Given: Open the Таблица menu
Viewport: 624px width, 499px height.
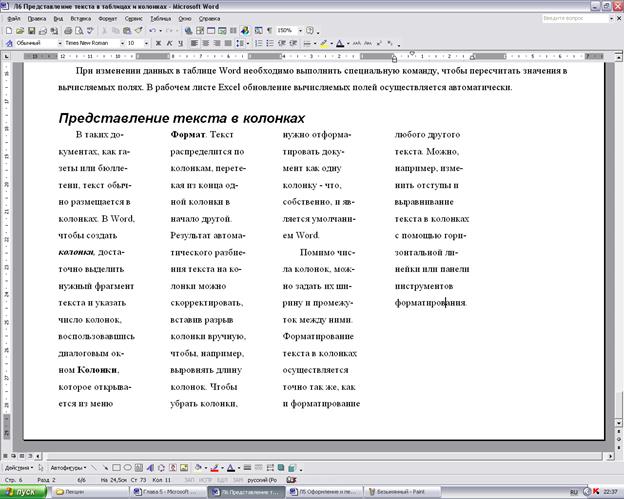Looking at the screenshot, I should (x=160, y=19).
